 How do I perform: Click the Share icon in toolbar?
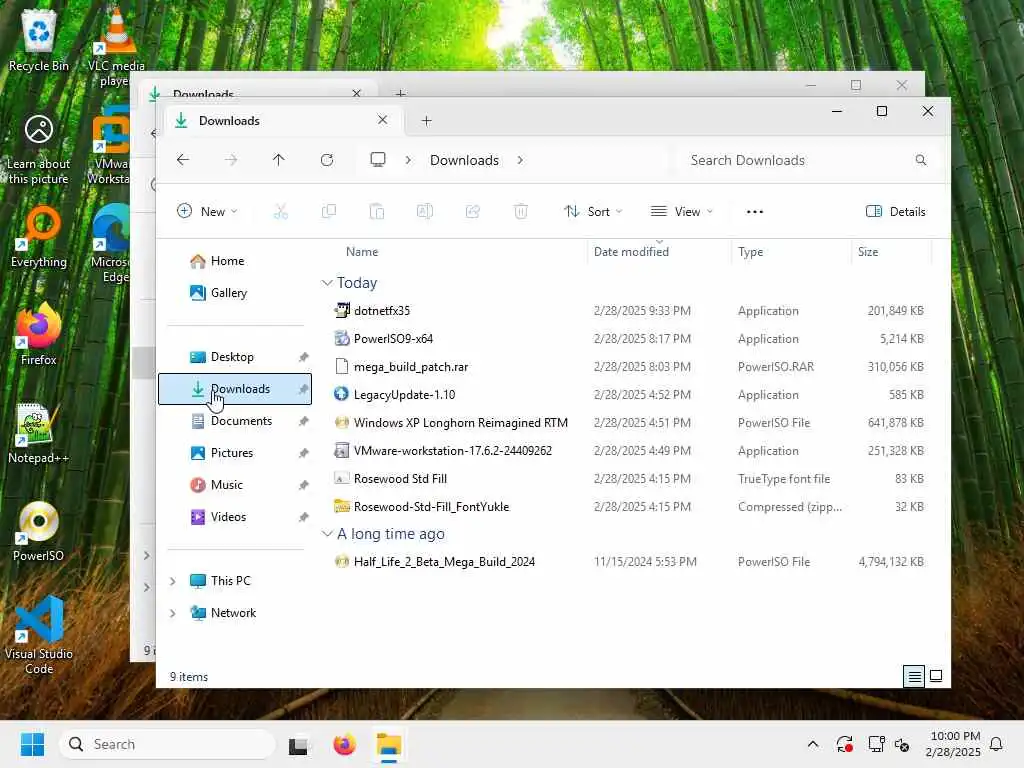click(x=473, y=212)
